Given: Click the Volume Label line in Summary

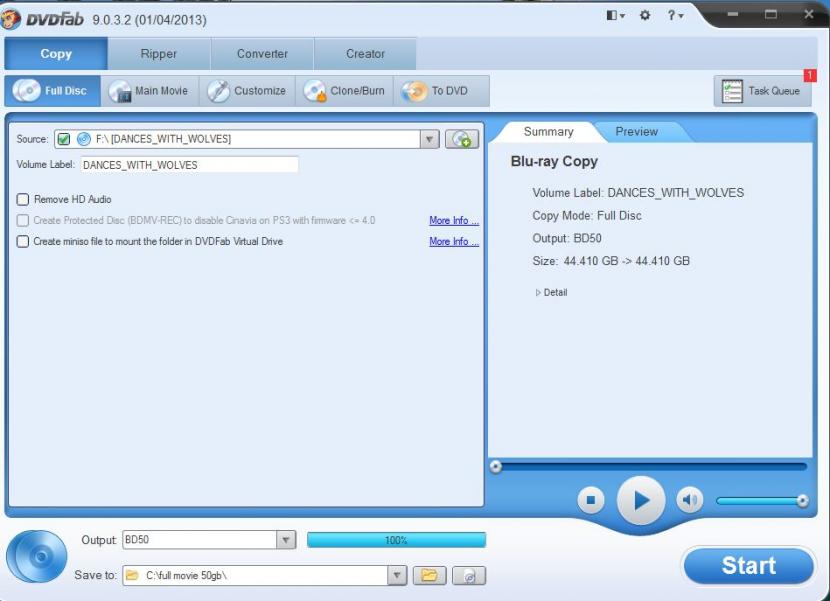Looking at the screenshot, I should coord(638,193).
